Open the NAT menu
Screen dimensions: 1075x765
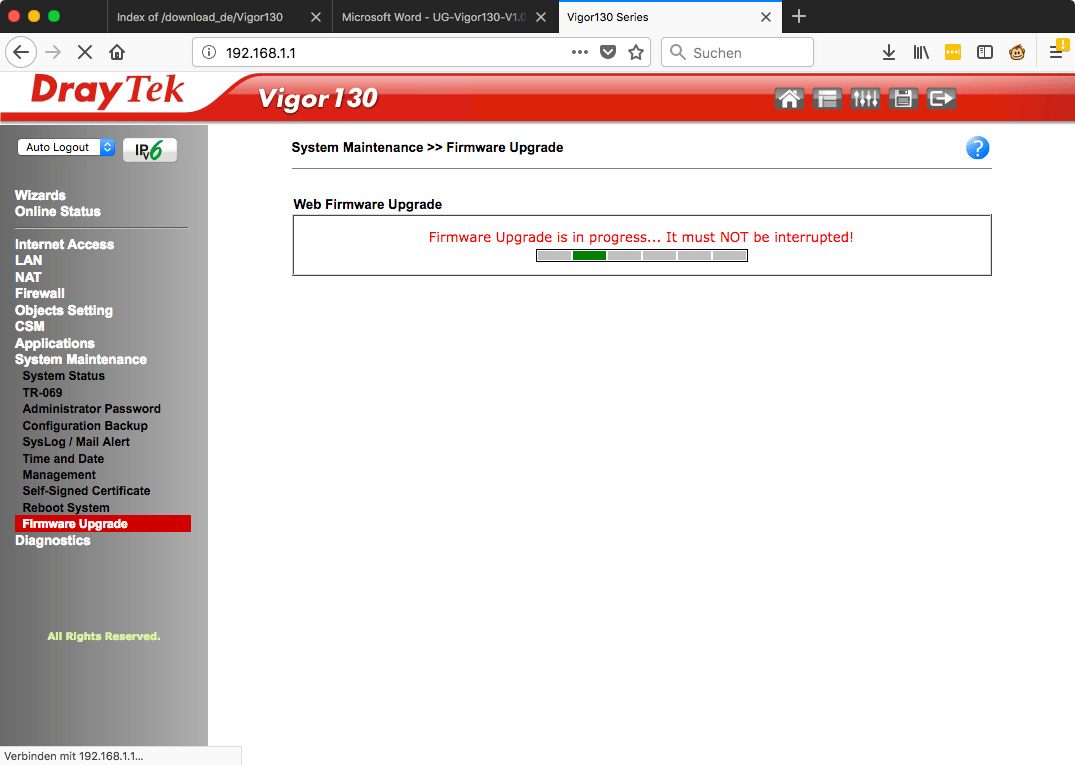[28, 277]
